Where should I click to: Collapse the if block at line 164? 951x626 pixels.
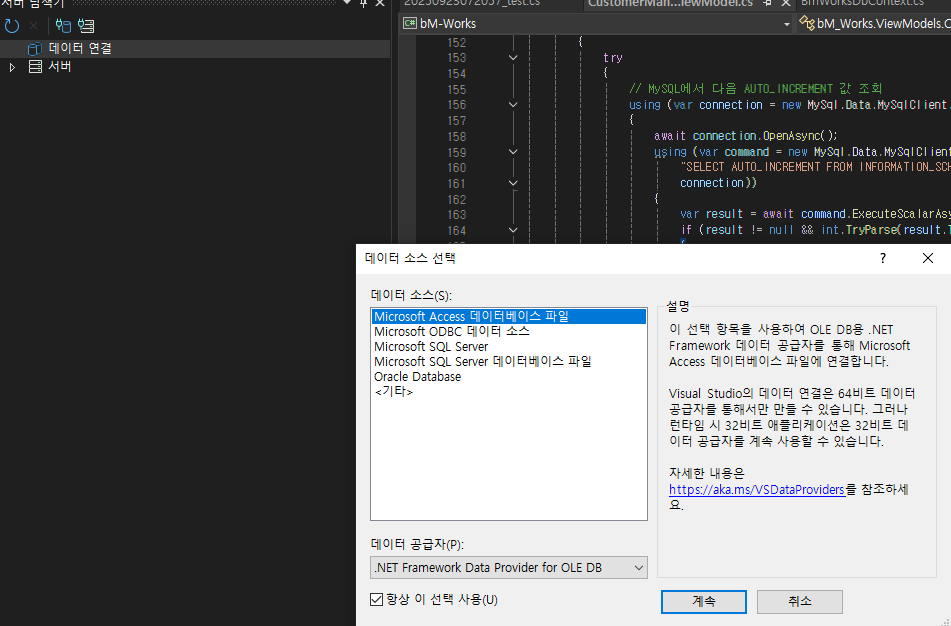(x=513, y=231)
